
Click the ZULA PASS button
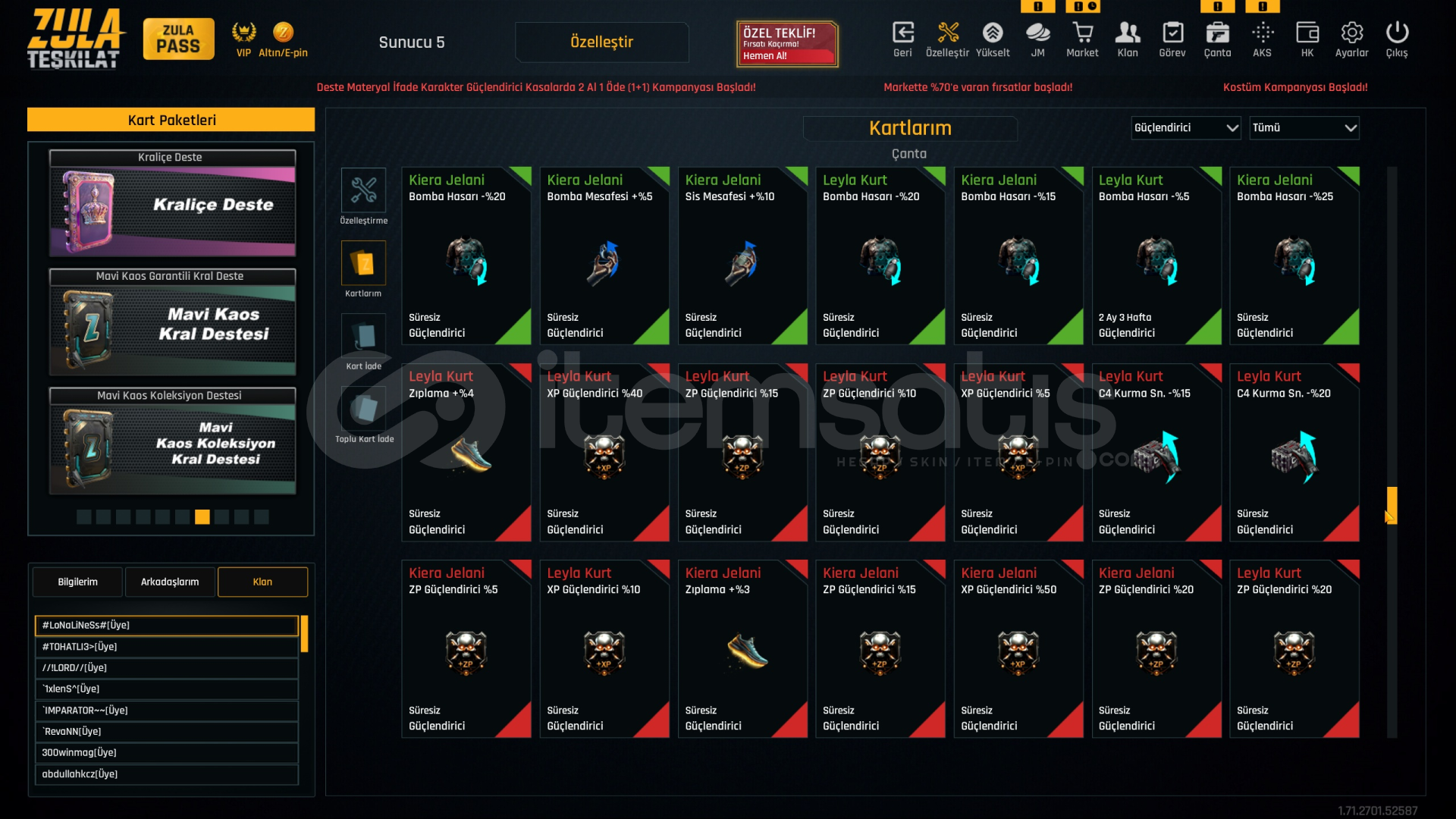tap(178, 39)
